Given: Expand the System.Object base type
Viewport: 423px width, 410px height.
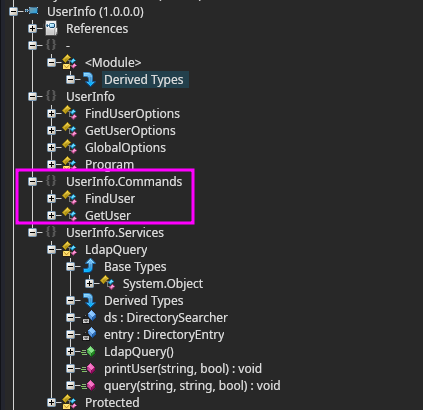Looking at the screenshot, I should (89, 283).
